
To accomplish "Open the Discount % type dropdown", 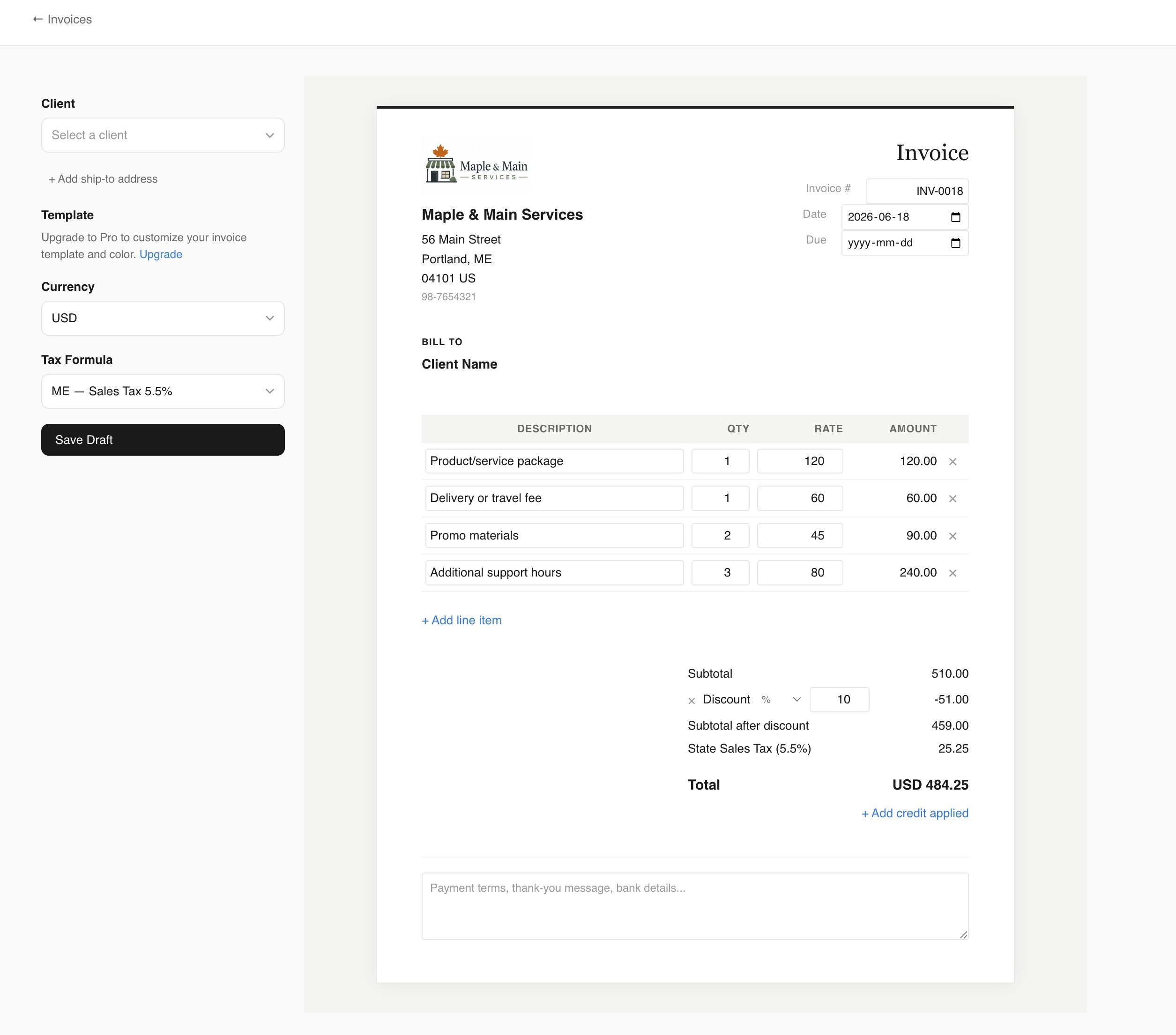I will [x=781, y=700].
